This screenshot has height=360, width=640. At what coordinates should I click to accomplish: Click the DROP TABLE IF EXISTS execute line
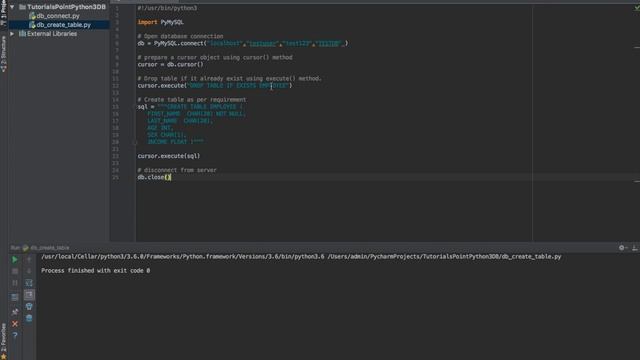[x=215, y=86]
